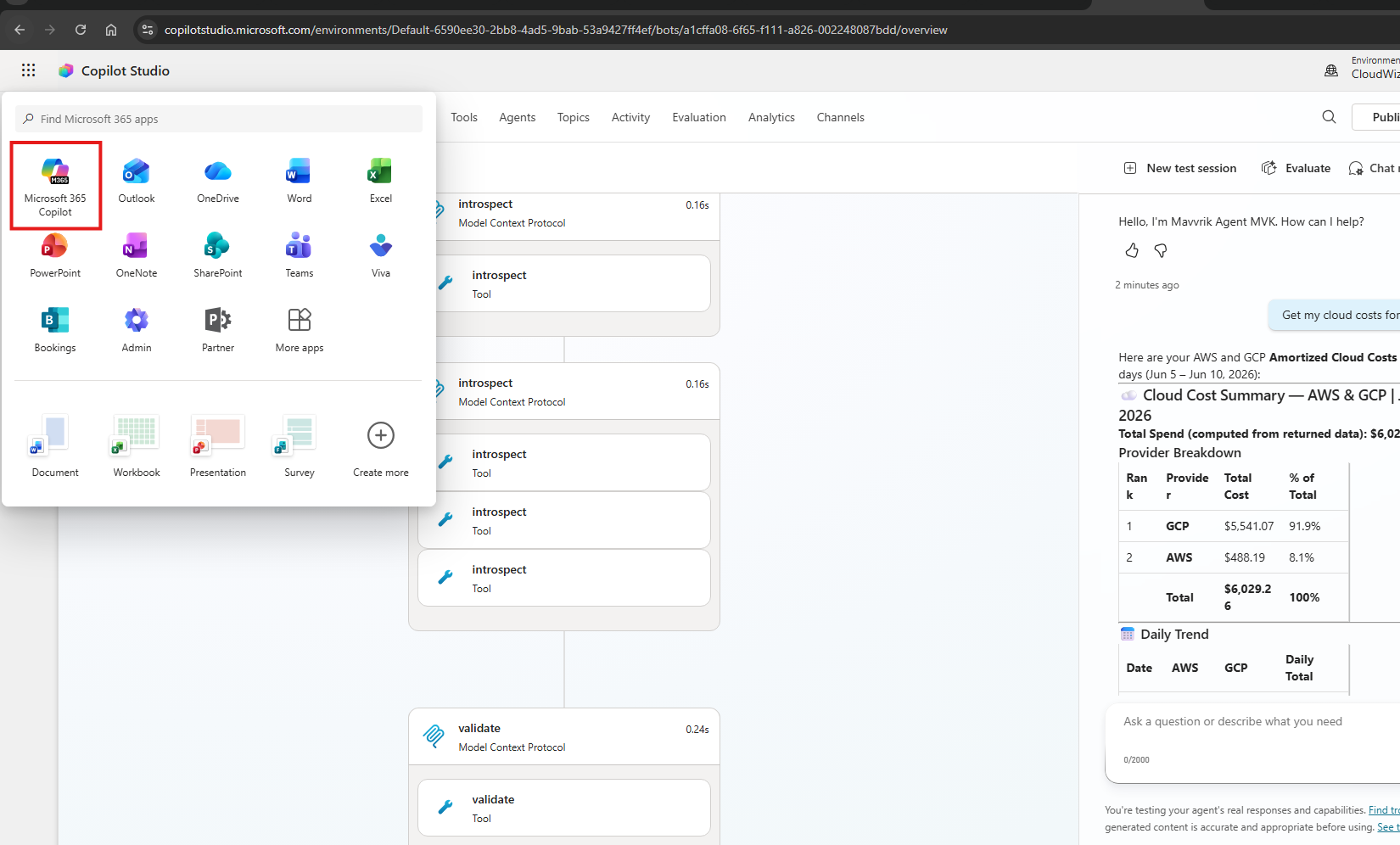The height and width of the screenshot is (845, 1400).
Task: Reload the browser page
Action: pyautogui.click(x=81, y=30)
